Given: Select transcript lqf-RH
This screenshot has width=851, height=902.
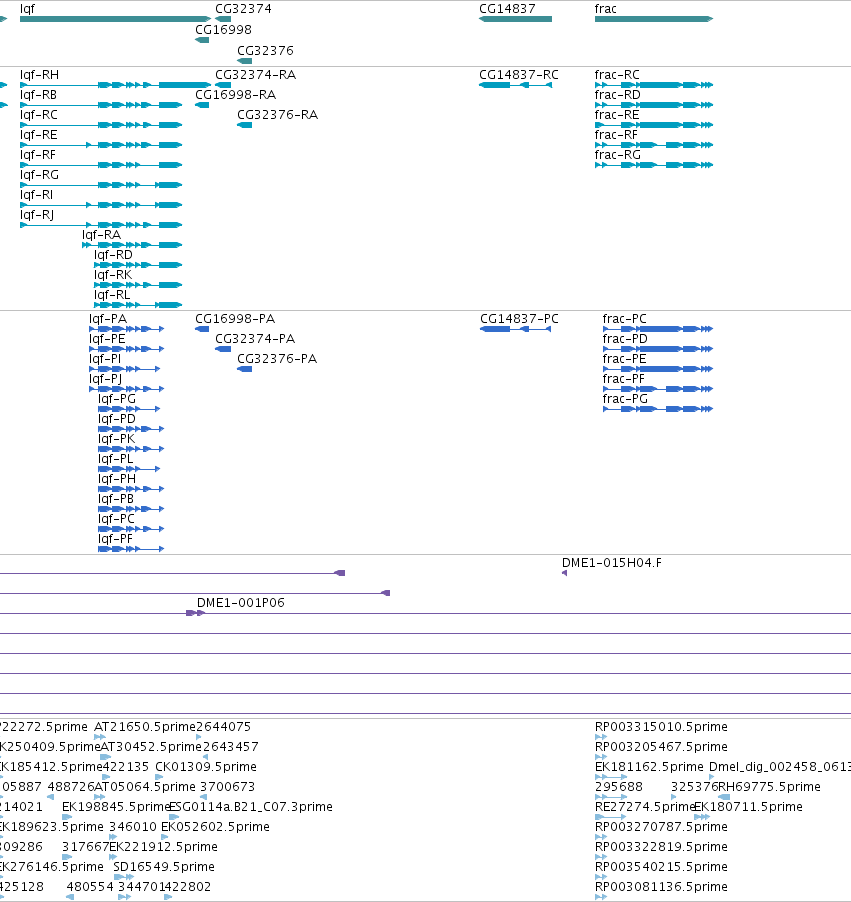Looking at the screenshot, I should click(x=115, y=85).
